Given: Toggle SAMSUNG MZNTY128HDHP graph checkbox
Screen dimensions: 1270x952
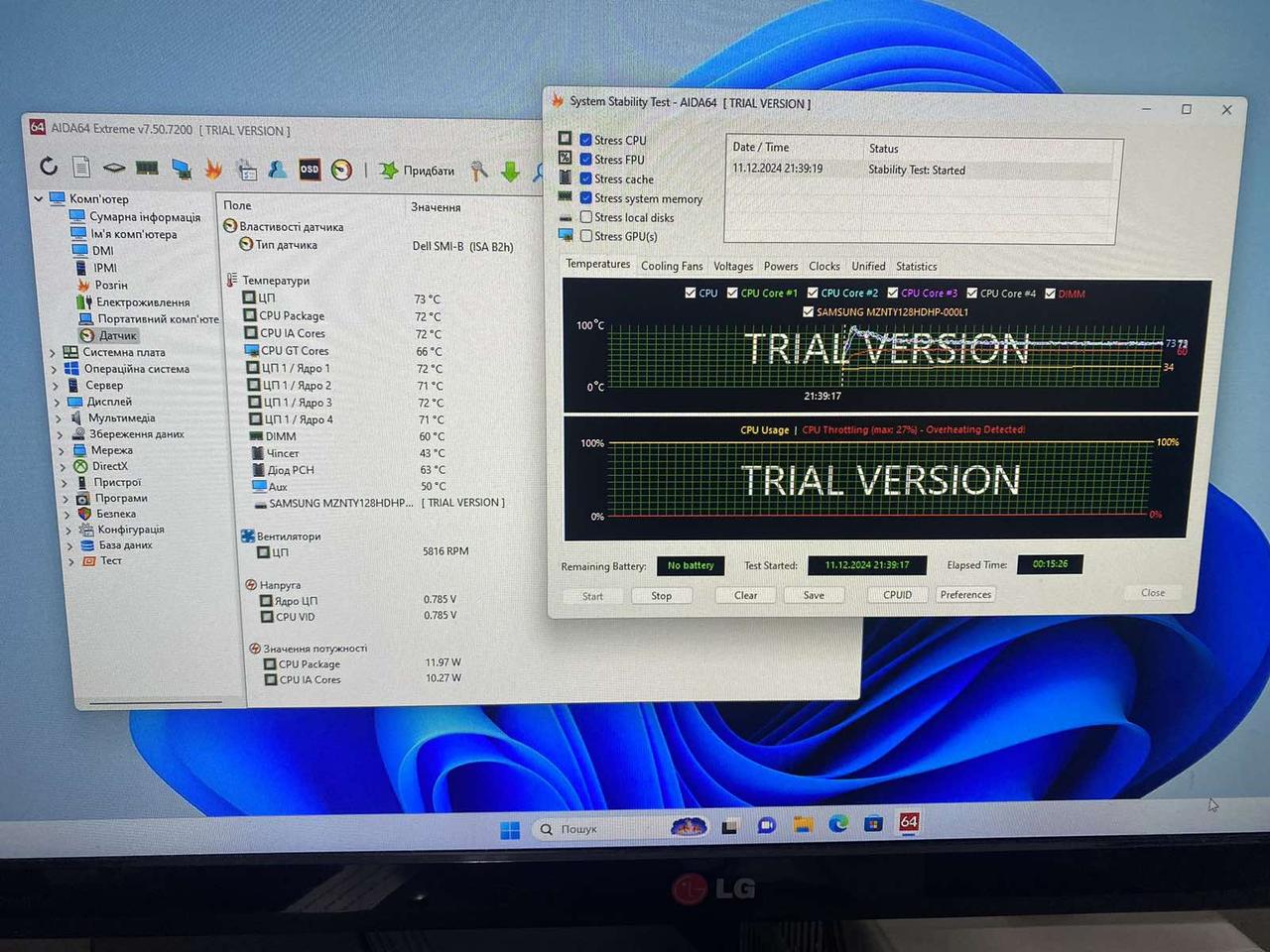Looking at the screenshot, I should (808, 311).
